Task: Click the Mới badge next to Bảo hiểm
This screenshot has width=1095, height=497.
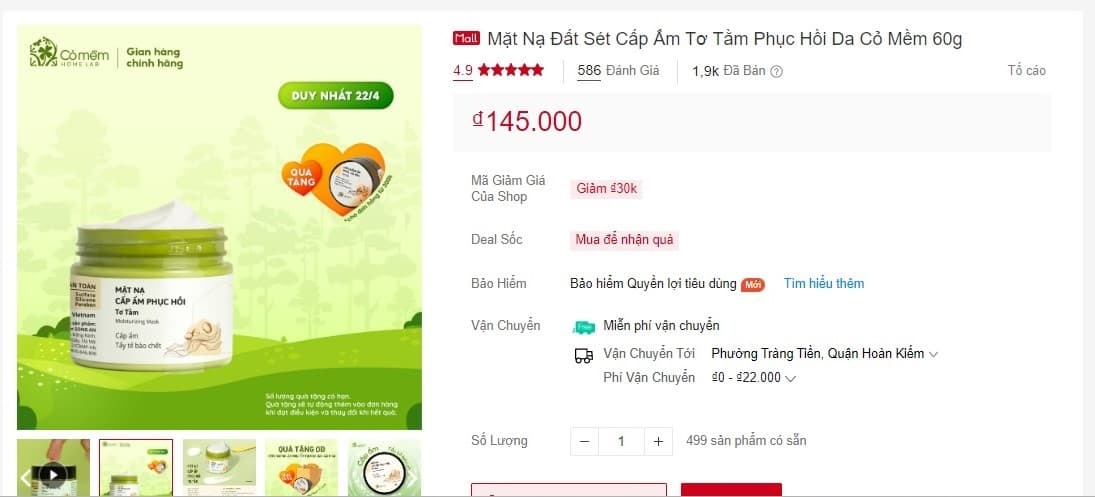Action: click(x=753, y=285)
